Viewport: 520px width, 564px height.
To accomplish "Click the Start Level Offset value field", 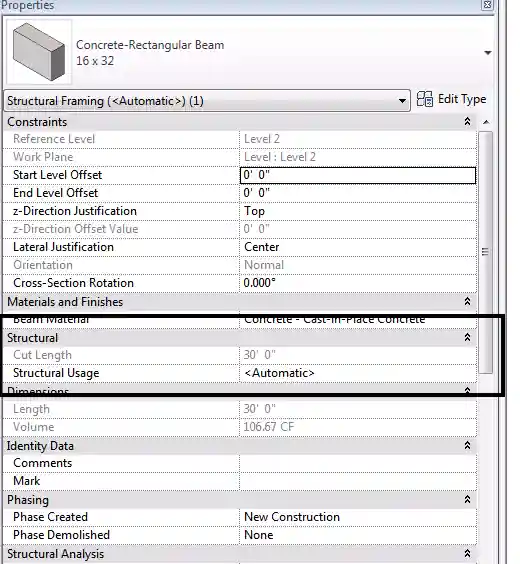I will (x=358, y=175).
